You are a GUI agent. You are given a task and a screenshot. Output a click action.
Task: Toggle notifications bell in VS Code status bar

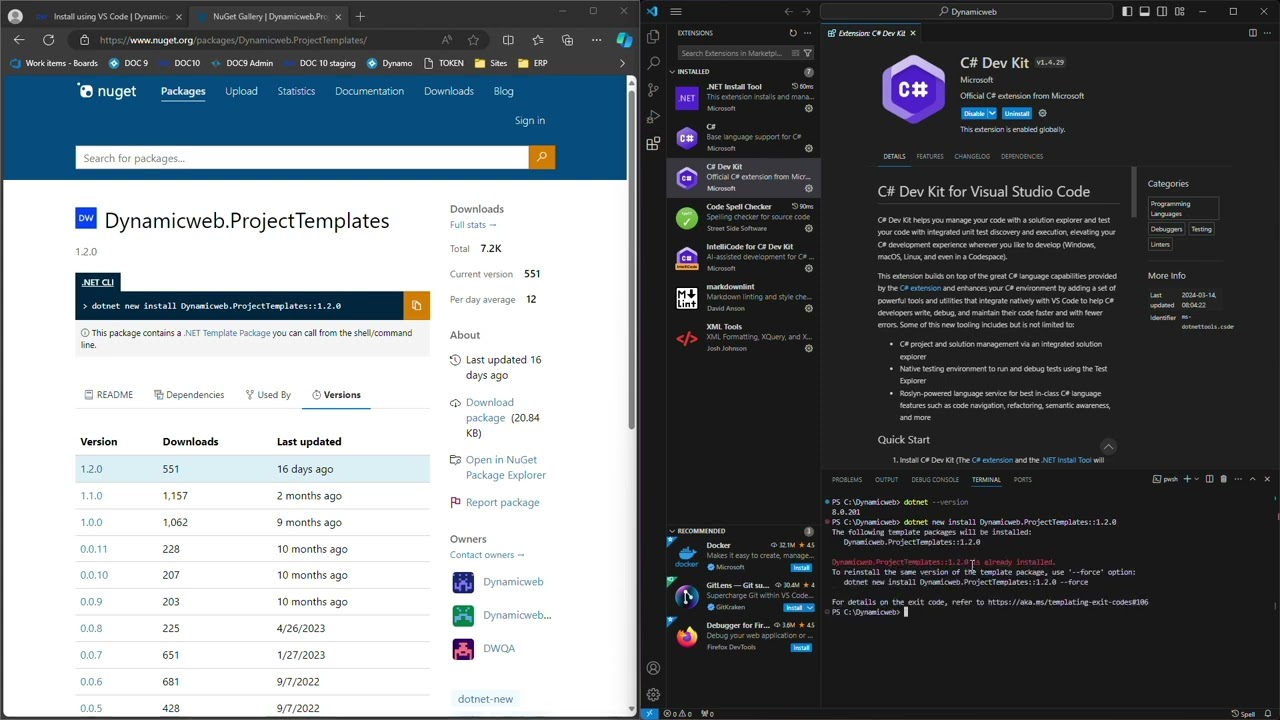pyautogui.click(x=1267, y=714)
